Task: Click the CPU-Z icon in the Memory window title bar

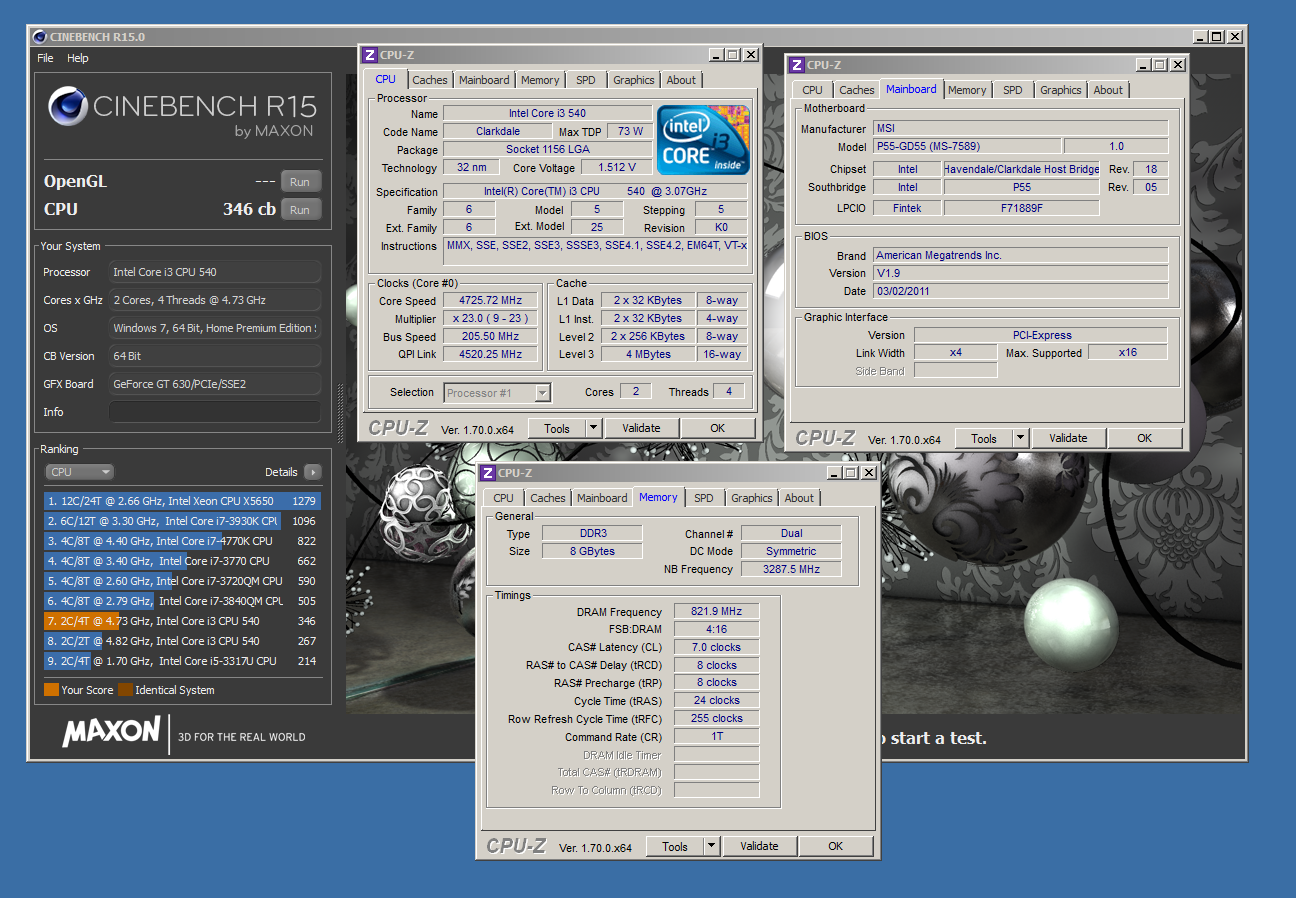Action: [488, 473]
